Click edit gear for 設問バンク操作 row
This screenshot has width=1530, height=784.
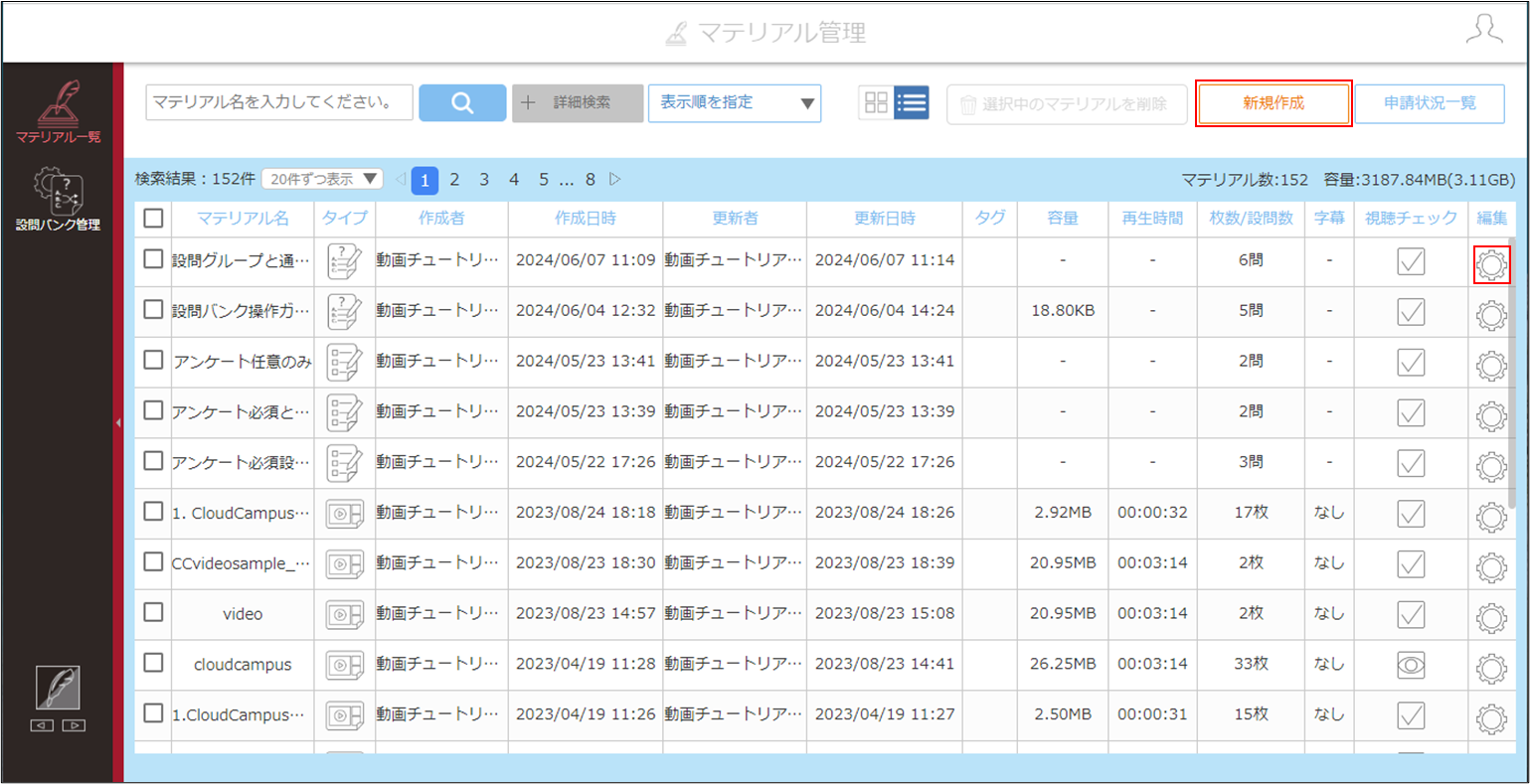point(1491,316)
